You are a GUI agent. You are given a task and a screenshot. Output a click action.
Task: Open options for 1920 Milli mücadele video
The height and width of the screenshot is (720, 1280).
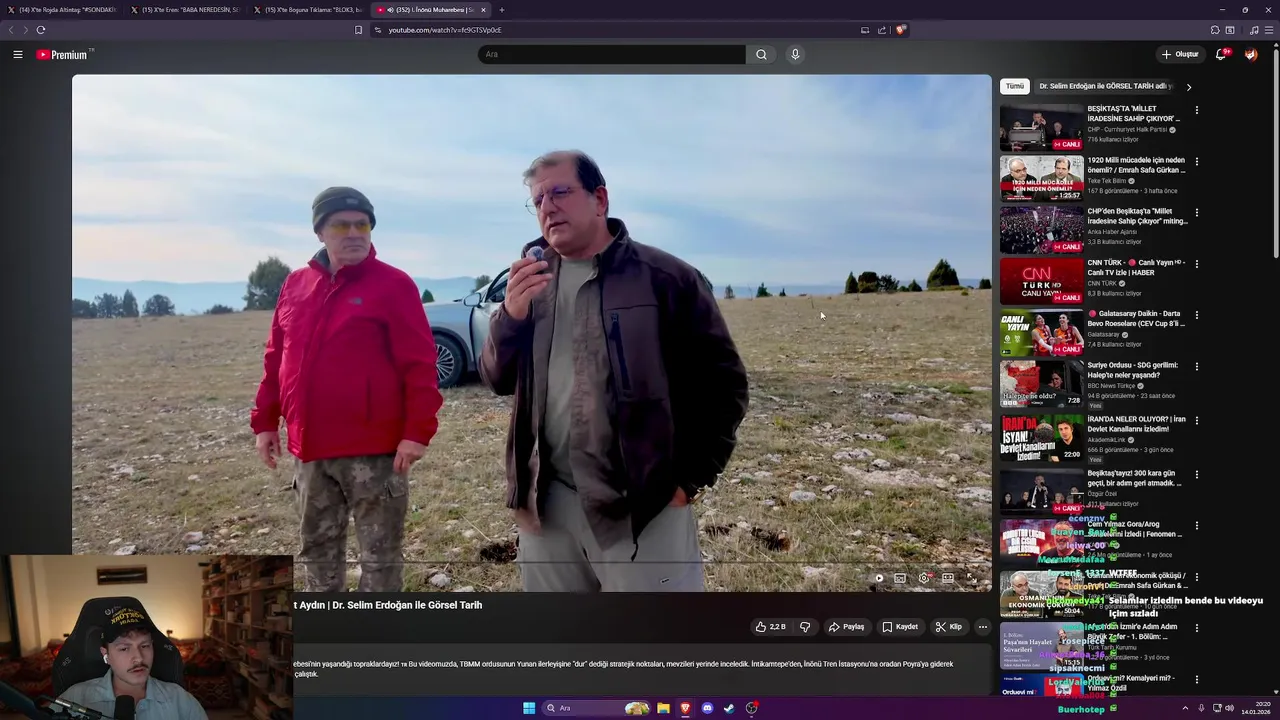[x=1197, y=161]
